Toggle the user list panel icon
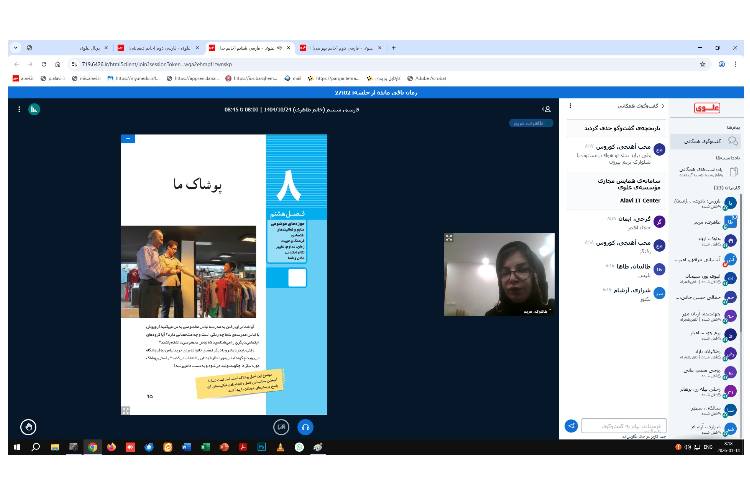 [x=546, y=109]
